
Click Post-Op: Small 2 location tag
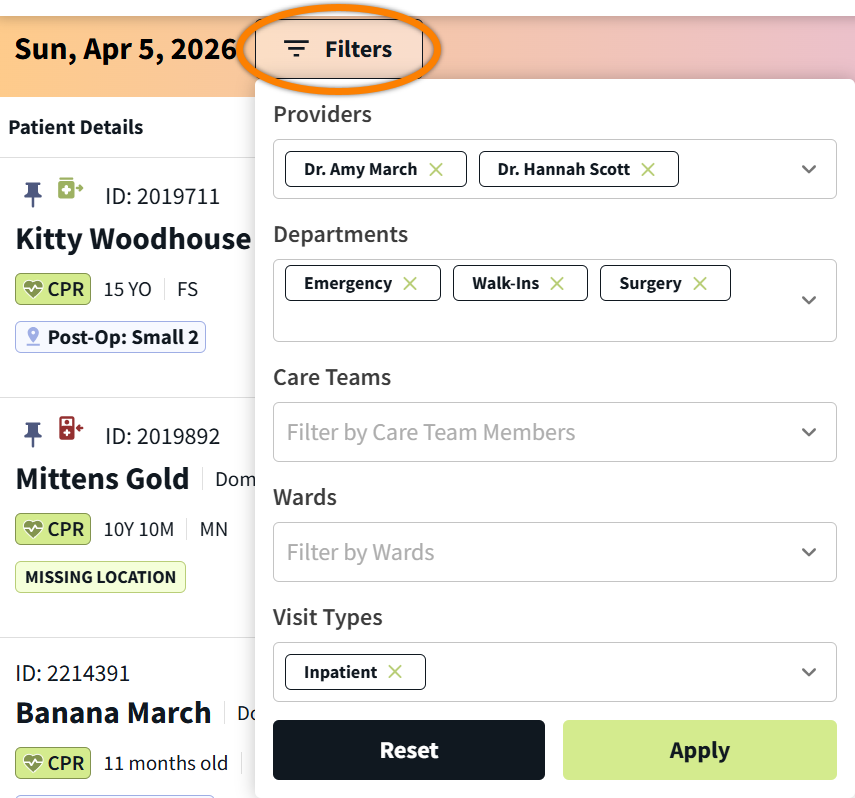111,337
